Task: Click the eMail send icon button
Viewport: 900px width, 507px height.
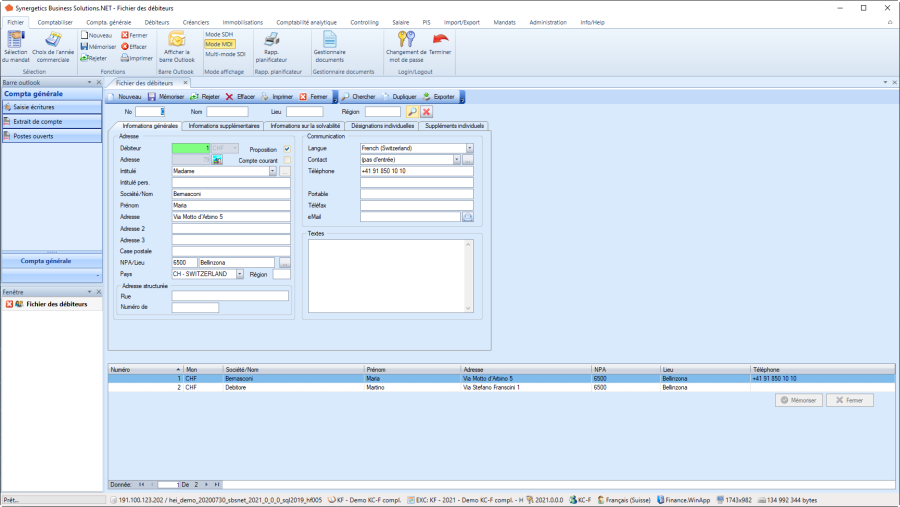Action: [467, 216]
